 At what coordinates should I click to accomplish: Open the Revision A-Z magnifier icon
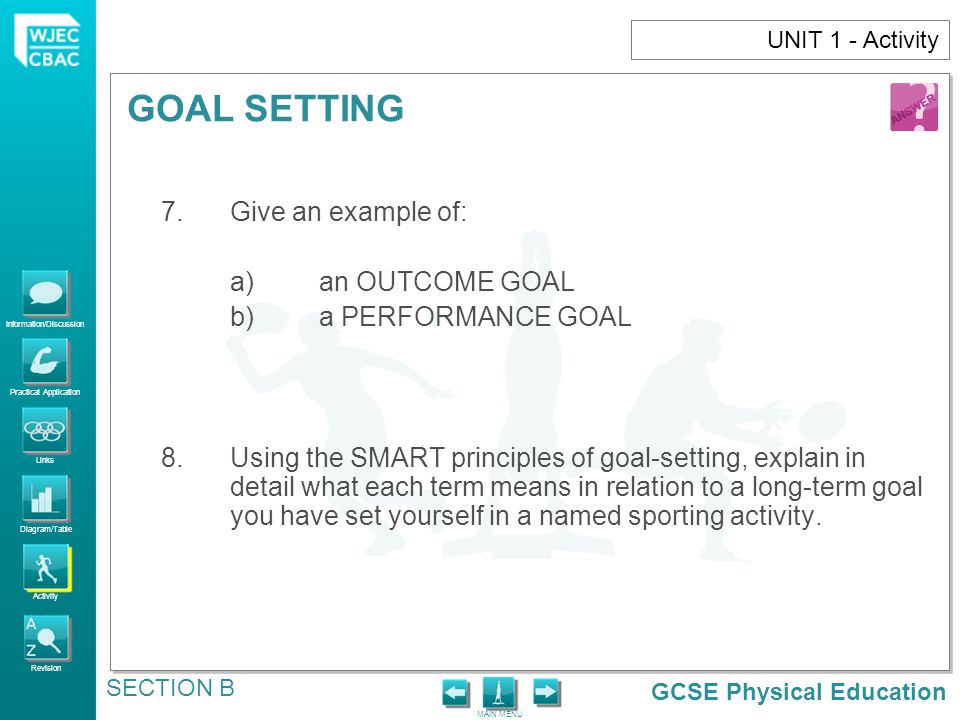[45, 638]
